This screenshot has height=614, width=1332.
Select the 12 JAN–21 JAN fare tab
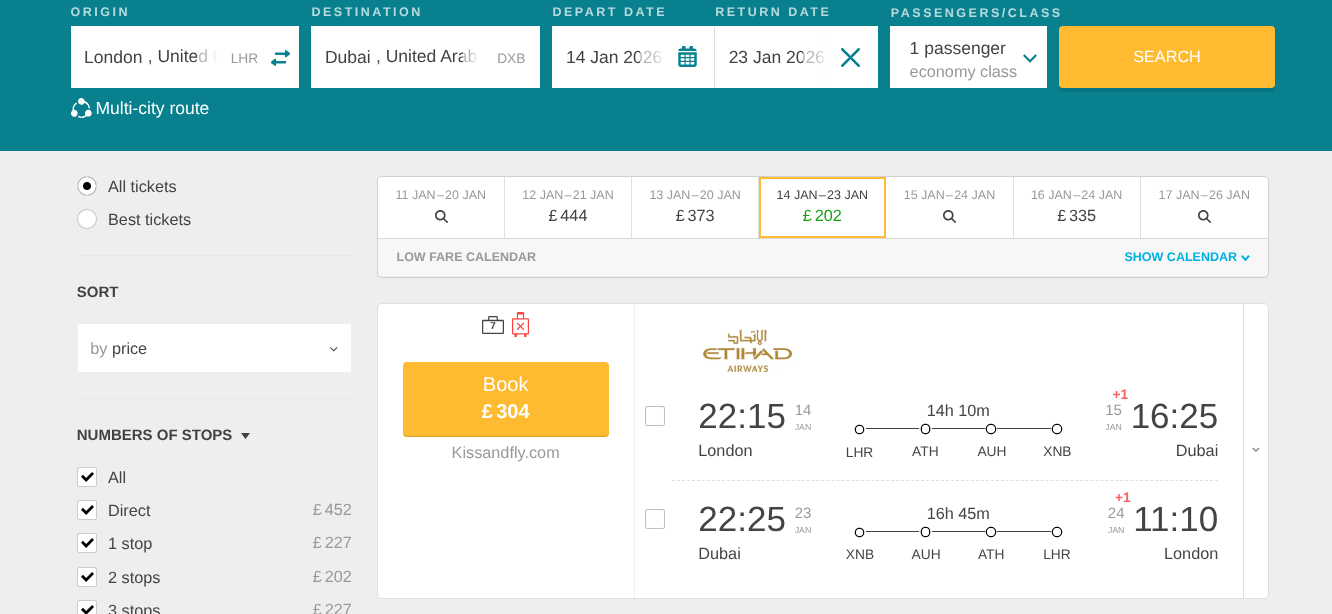pyautogui.click(x=567, y=206)
